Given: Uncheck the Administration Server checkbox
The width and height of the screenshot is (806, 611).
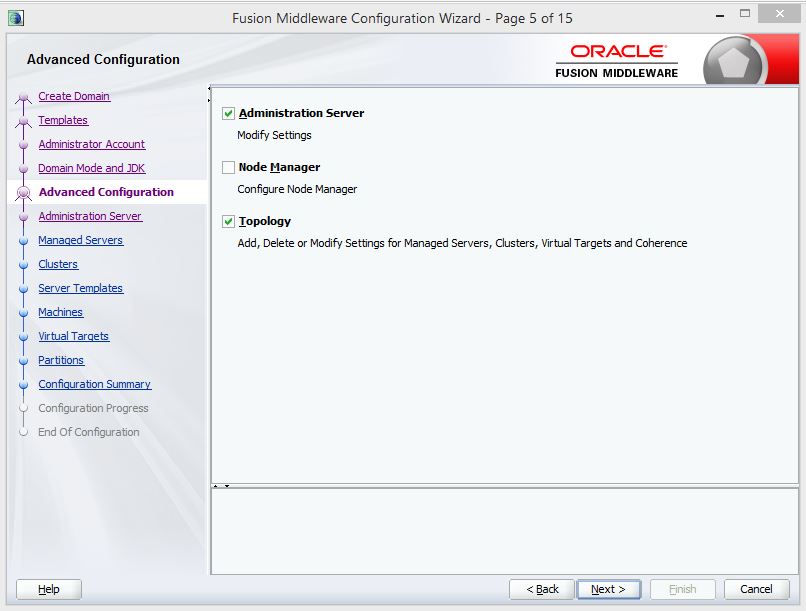Looking at the screenshot, I should tap(229, 114).
